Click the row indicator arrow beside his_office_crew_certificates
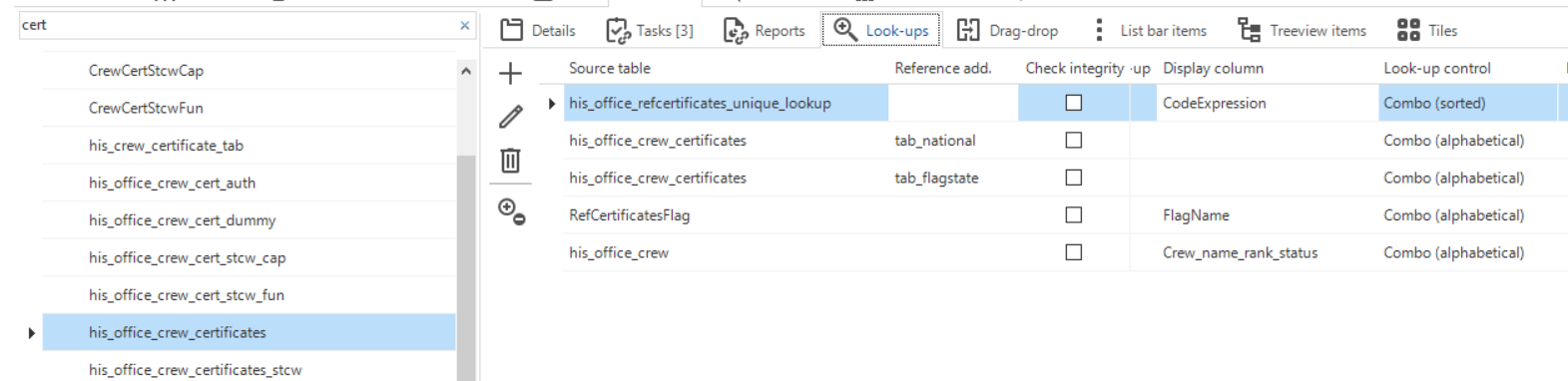 tap(32, 333)
